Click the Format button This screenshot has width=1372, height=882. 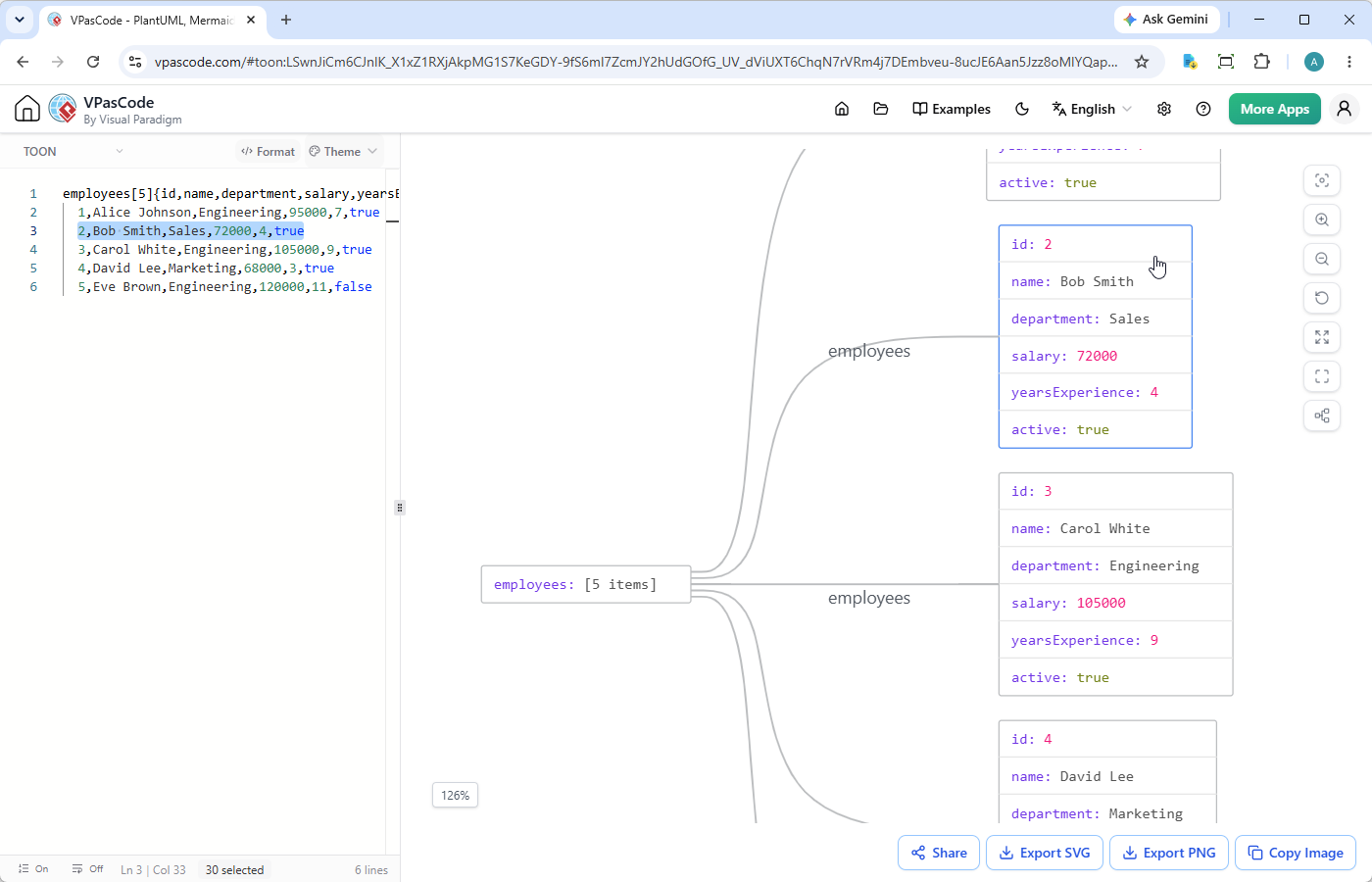tap(268, 151)
